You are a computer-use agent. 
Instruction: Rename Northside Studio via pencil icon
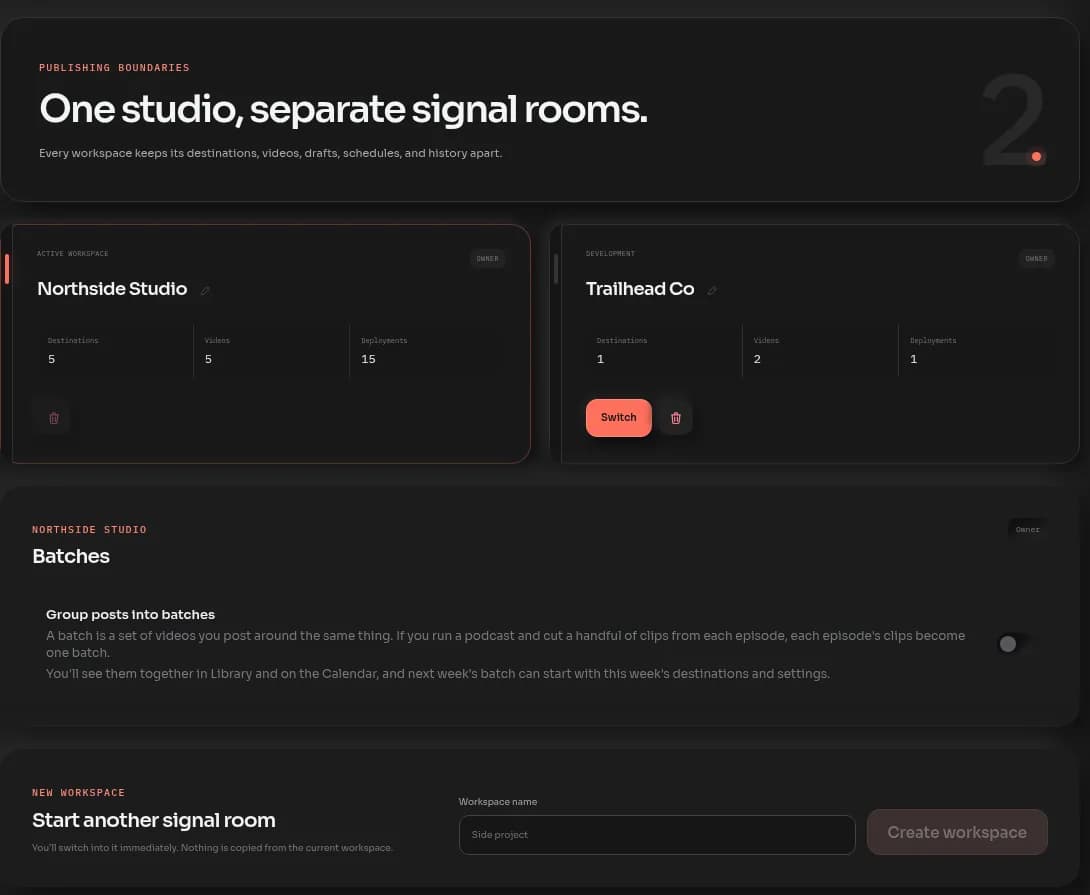coord(205,290)
